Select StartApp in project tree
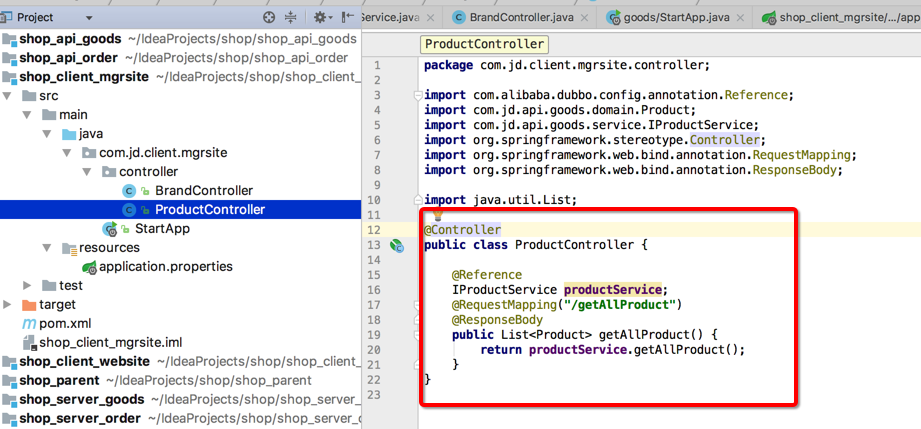The width and height of the screenshot is (921, 429). point(162,229)
